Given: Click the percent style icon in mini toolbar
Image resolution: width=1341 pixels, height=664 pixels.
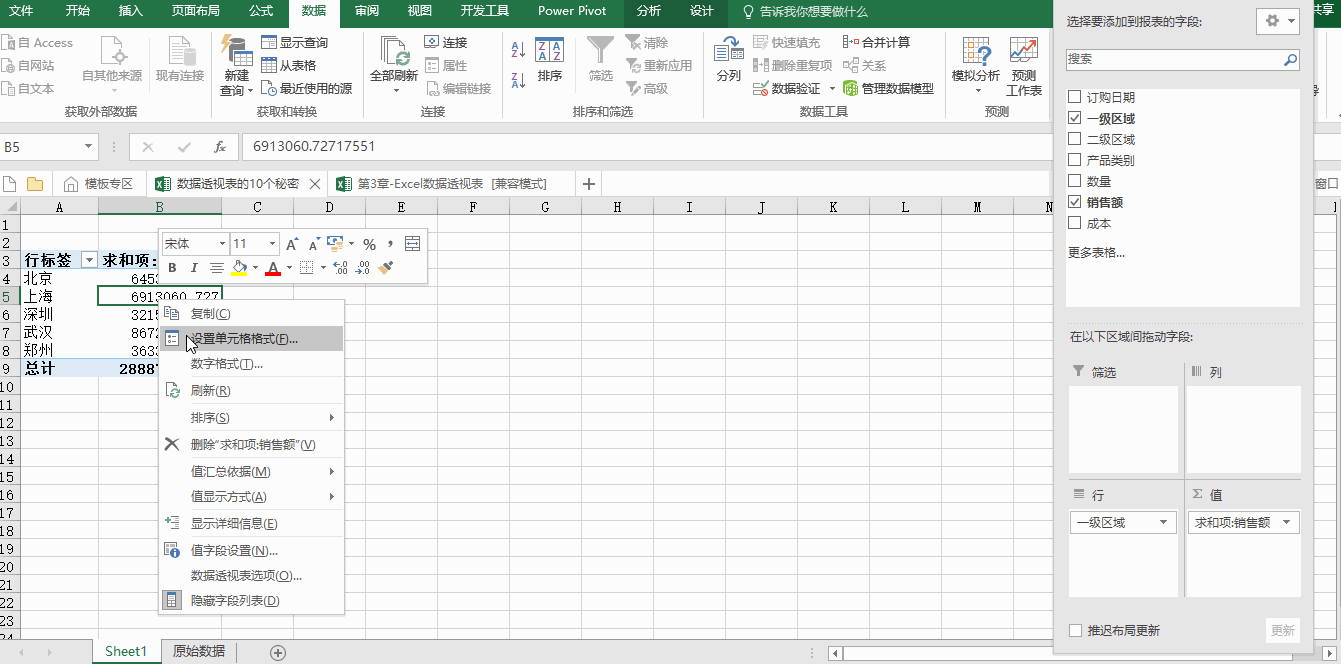Looking at the screenshot, I should coord(369,244).
